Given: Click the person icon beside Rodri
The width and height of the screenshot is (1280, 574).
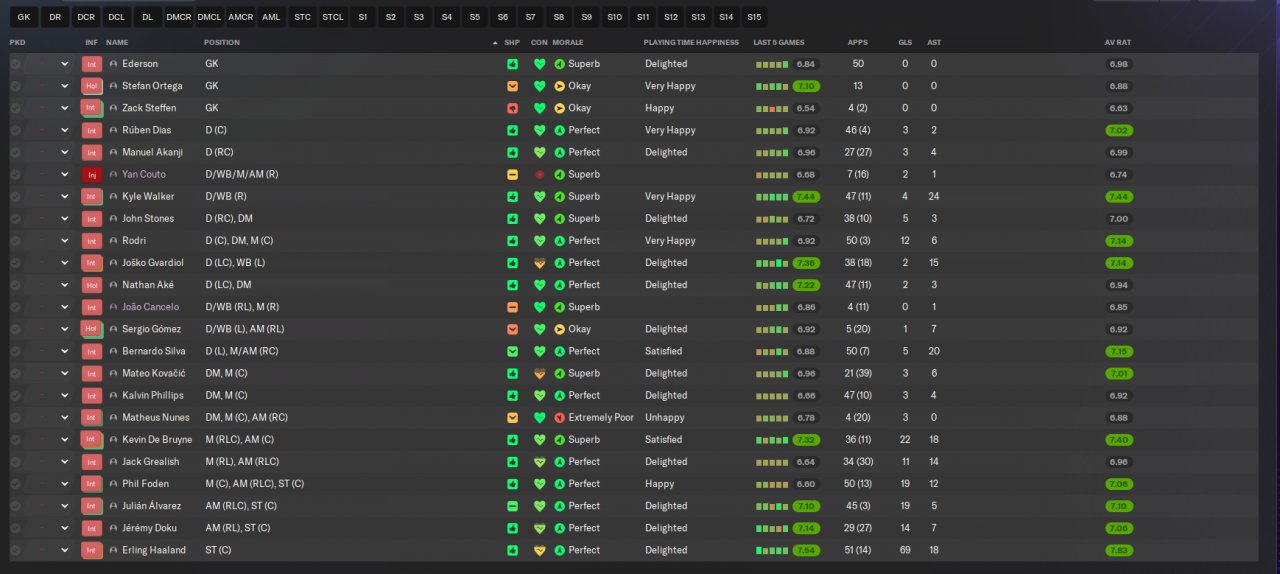Looking at the screenshot, I should tap(113, 241).
